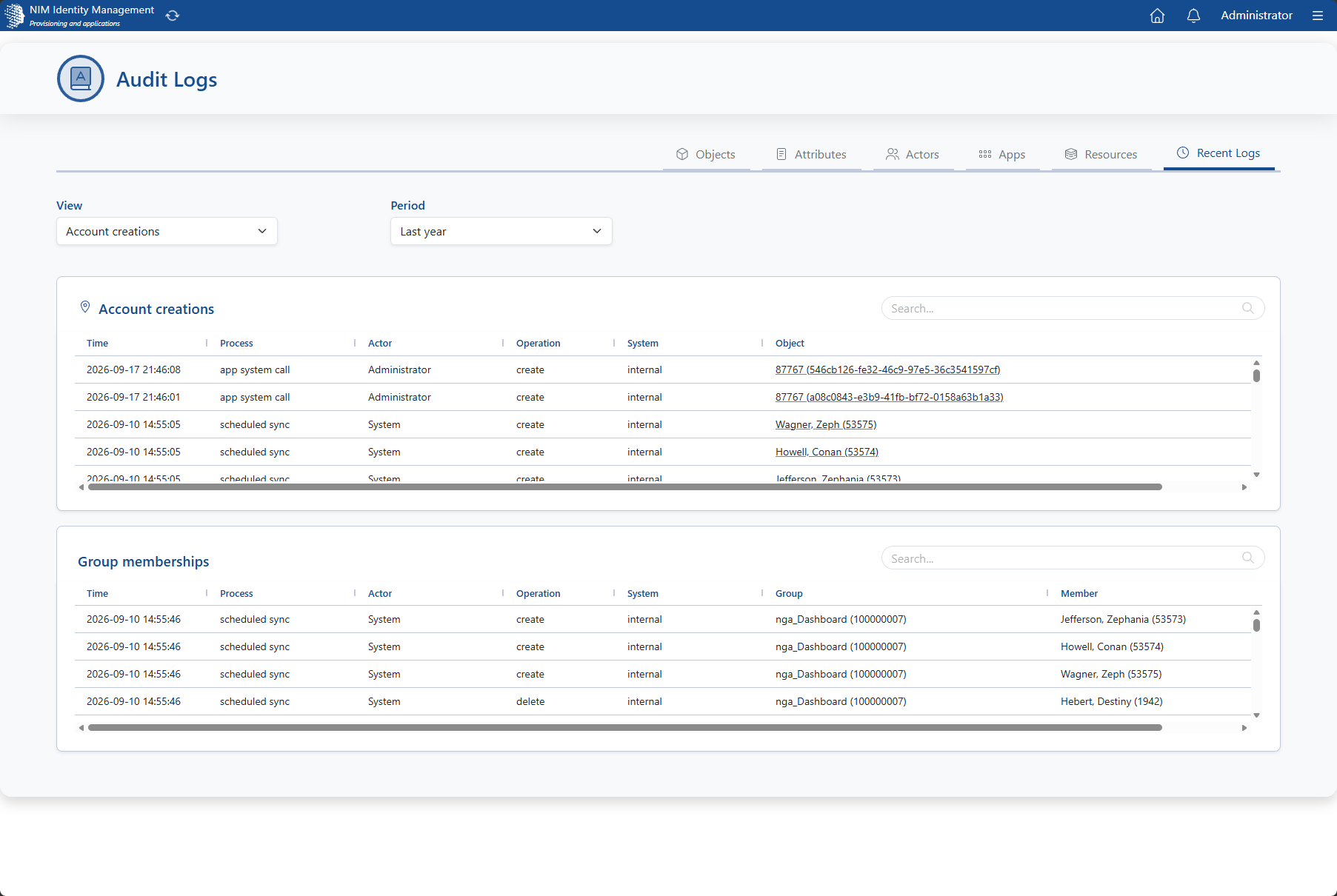Viewport: 1337px width, 896px height.
Task: Switch to the Attributes tab
Action: [x=811, y=154]
